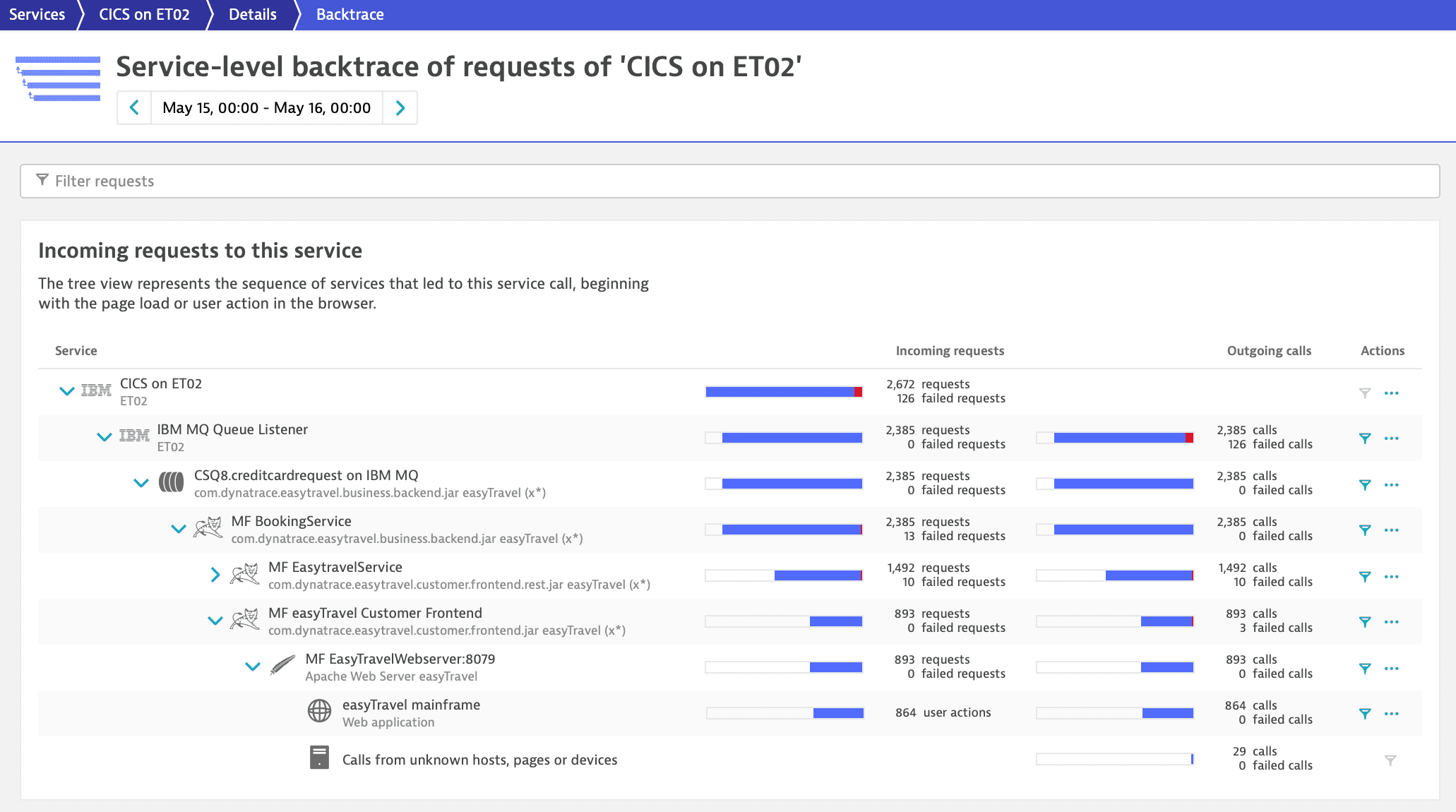Collapse the IBM MQ Queue Listener row
The width and height of the screenshot is (1456, 812).
(x=104, y=437)
